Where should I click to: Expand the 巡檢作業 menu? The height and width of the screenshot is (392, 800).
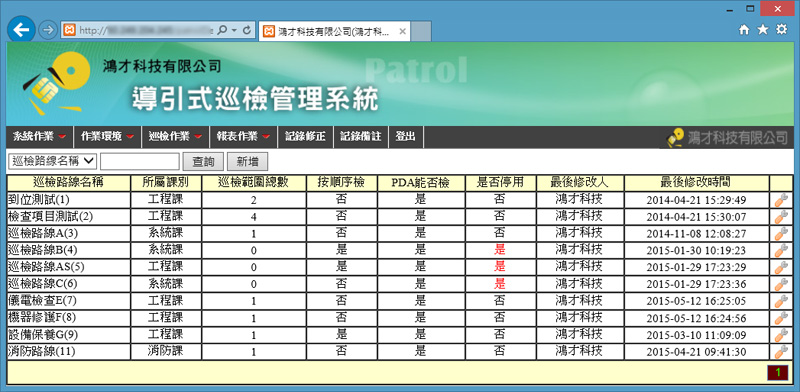tap(176, 137)
